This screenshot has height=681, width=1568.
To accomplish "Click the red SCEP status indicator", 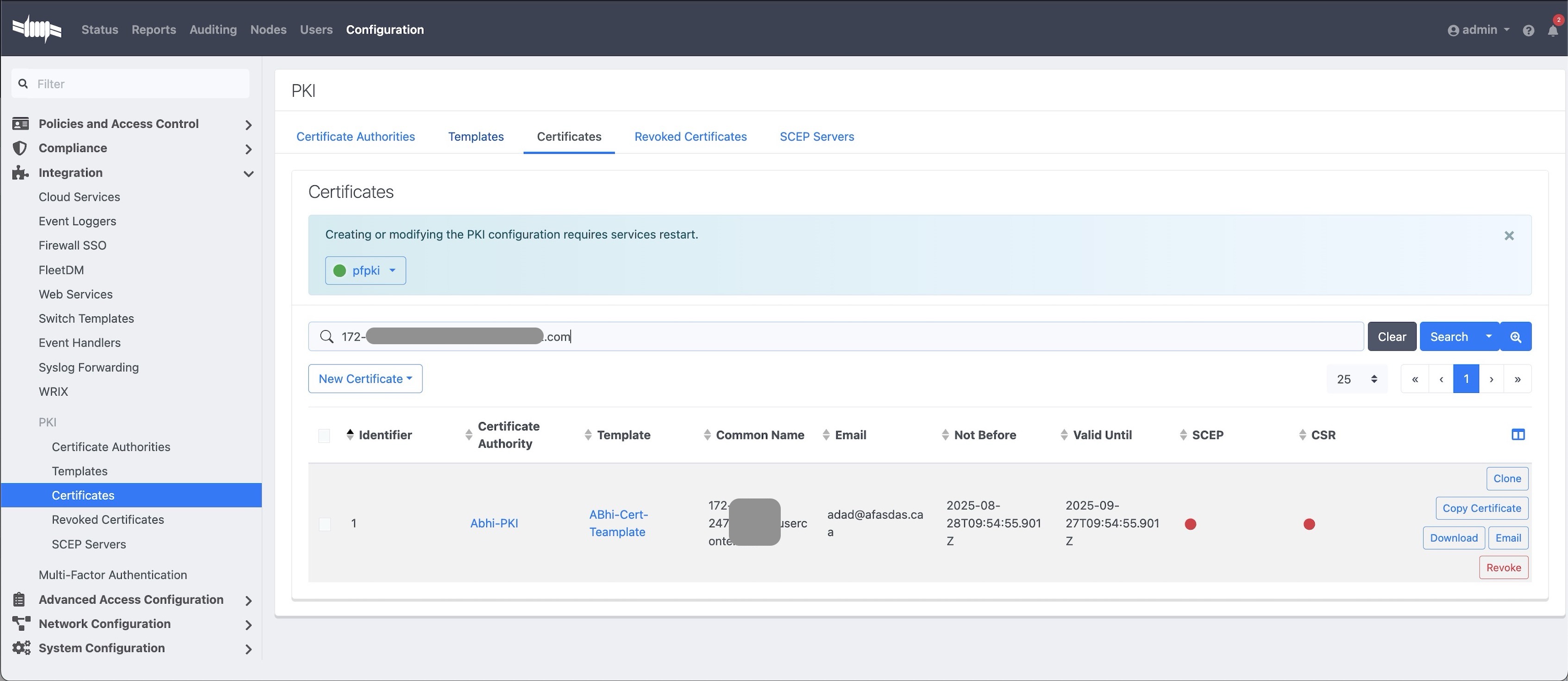I will coord(1191,524).
